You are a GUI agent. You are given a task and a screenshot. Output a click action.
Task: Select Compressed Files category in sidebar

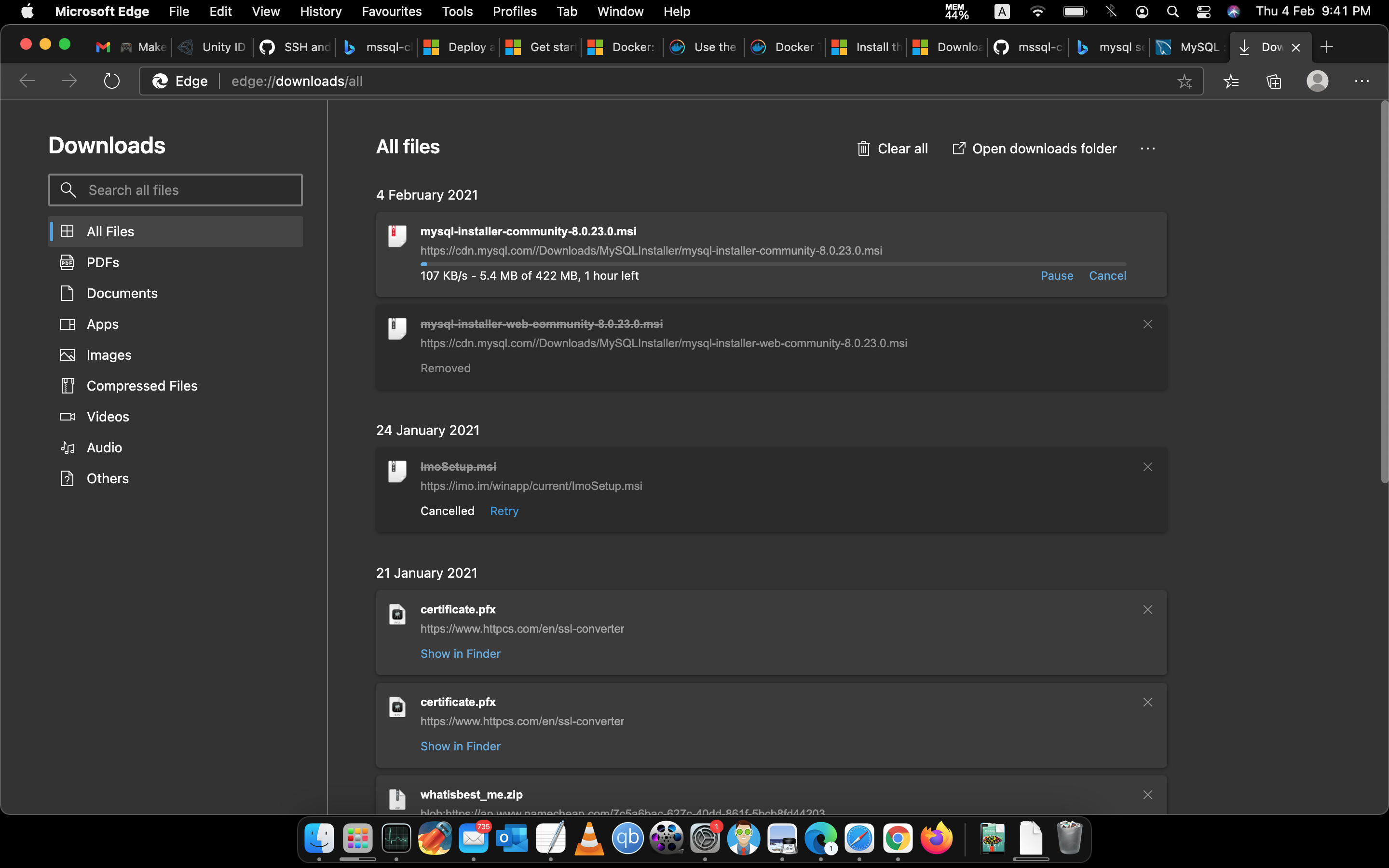point(142,386)
